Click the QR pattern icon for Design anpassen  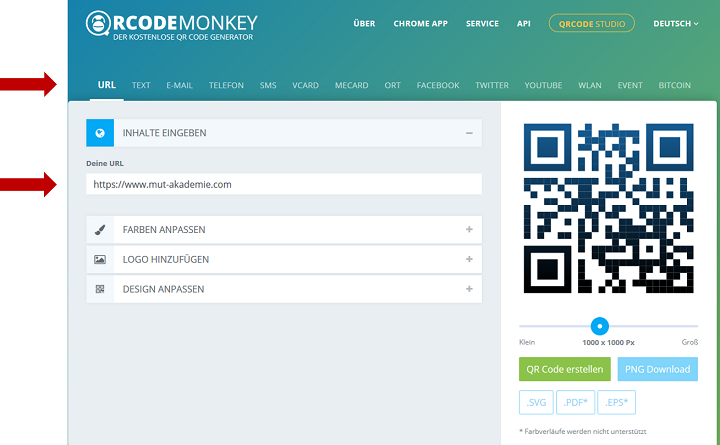point(100,289)
